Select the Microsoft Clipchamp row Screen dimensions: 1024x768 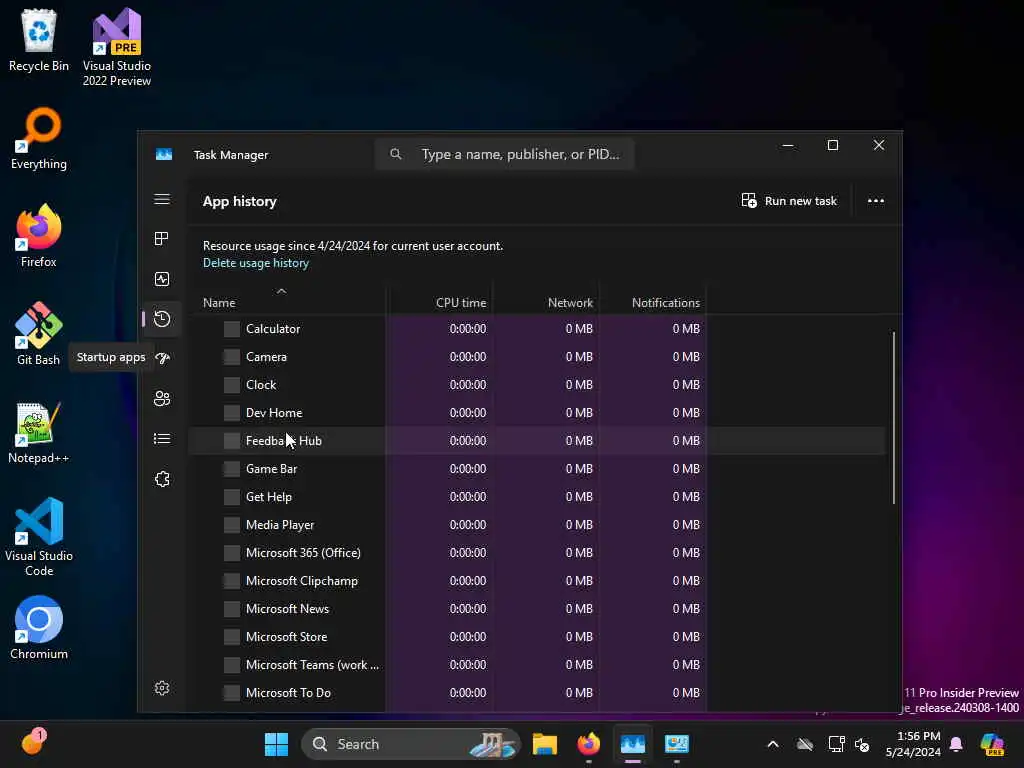coord(537,581)
